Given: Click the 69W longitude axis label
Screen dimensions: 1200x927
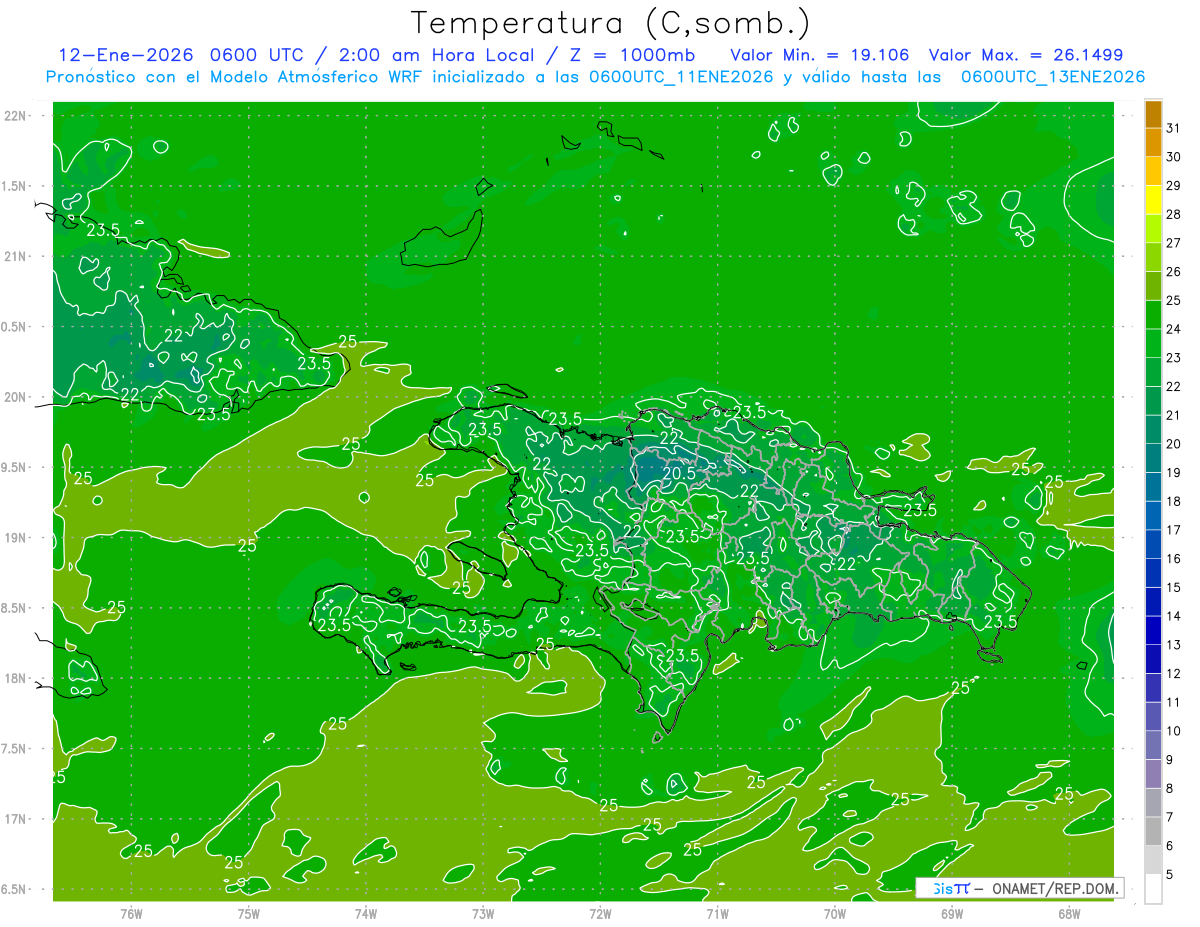Looking at the screenshot, I should click(x=952, y=913).
